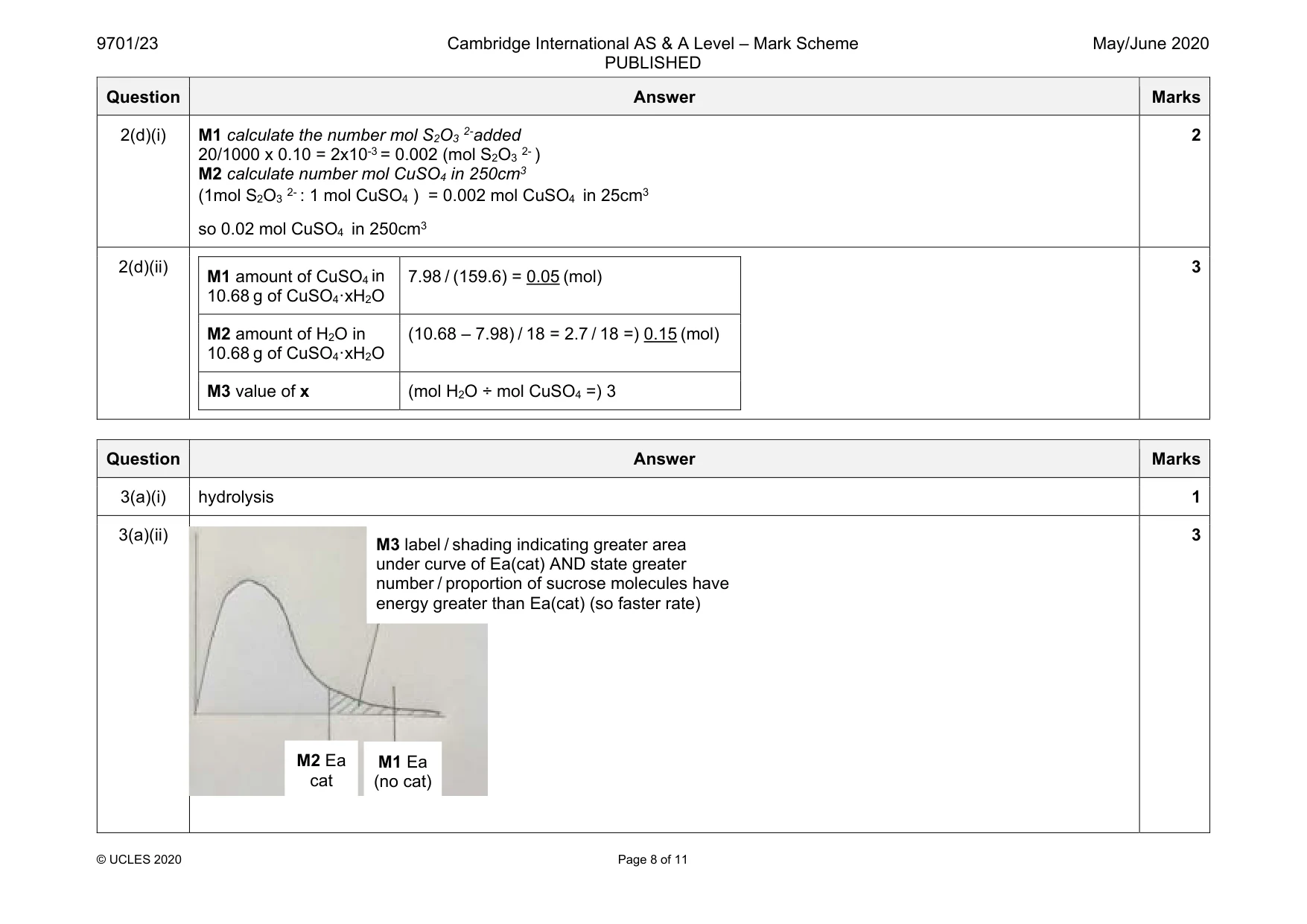The height and width of the screenshot is (924, 1307).
Task: Click the cell 'M1 amount of CuSO4 in 10.68 g'
Action: pyautogui.click(x=299, y=286)
